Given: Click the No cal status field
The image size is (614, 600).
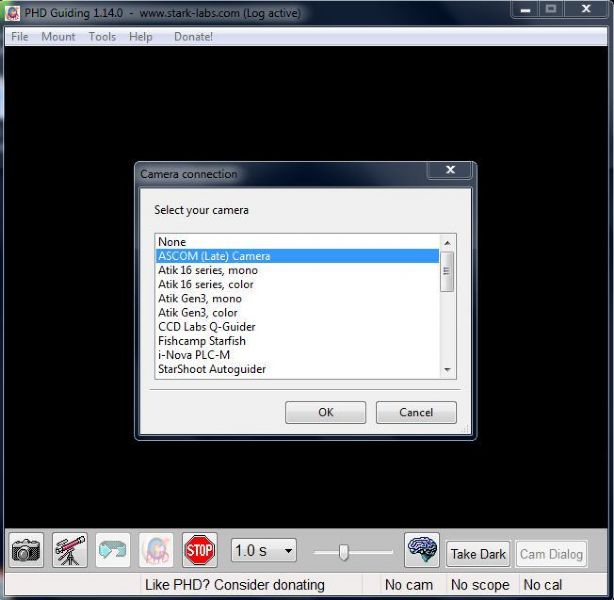Looking at the screenshot, I should [543, 585].
